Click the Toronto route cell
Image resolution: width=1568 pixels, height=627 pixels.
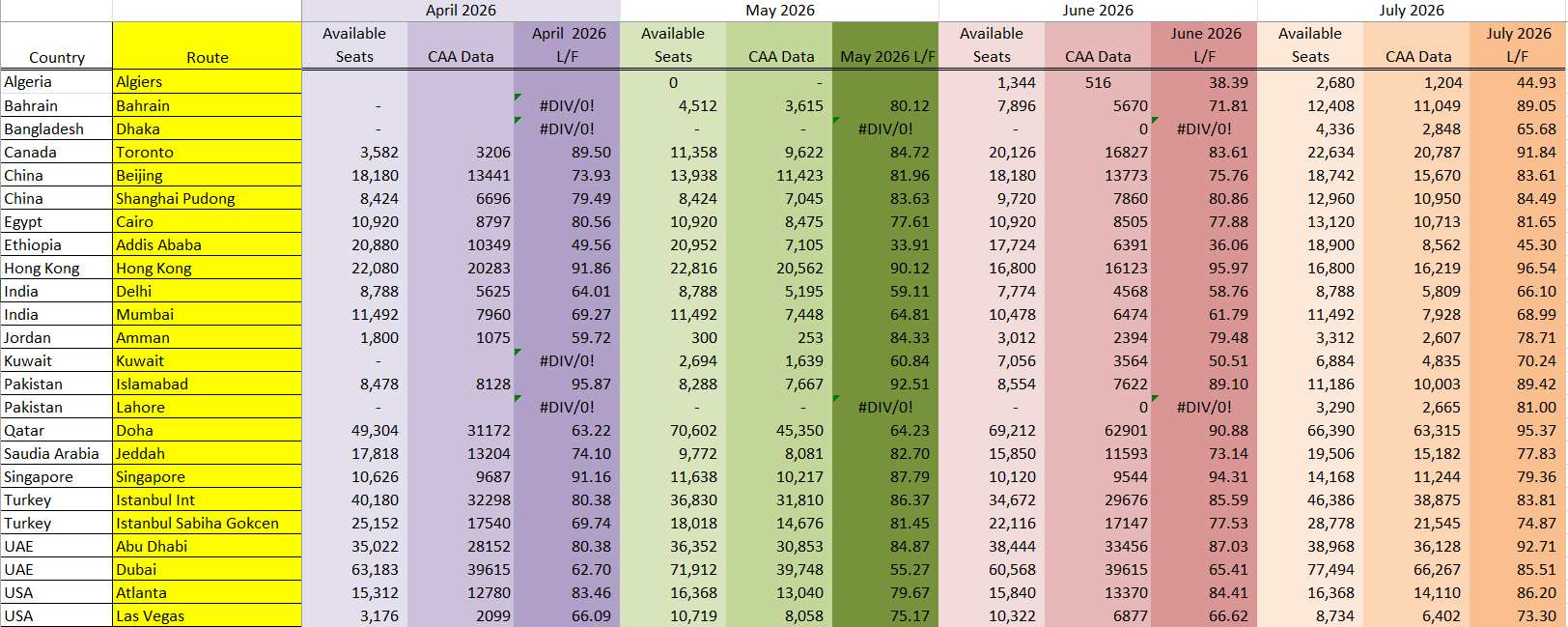[x=208, y=152]
